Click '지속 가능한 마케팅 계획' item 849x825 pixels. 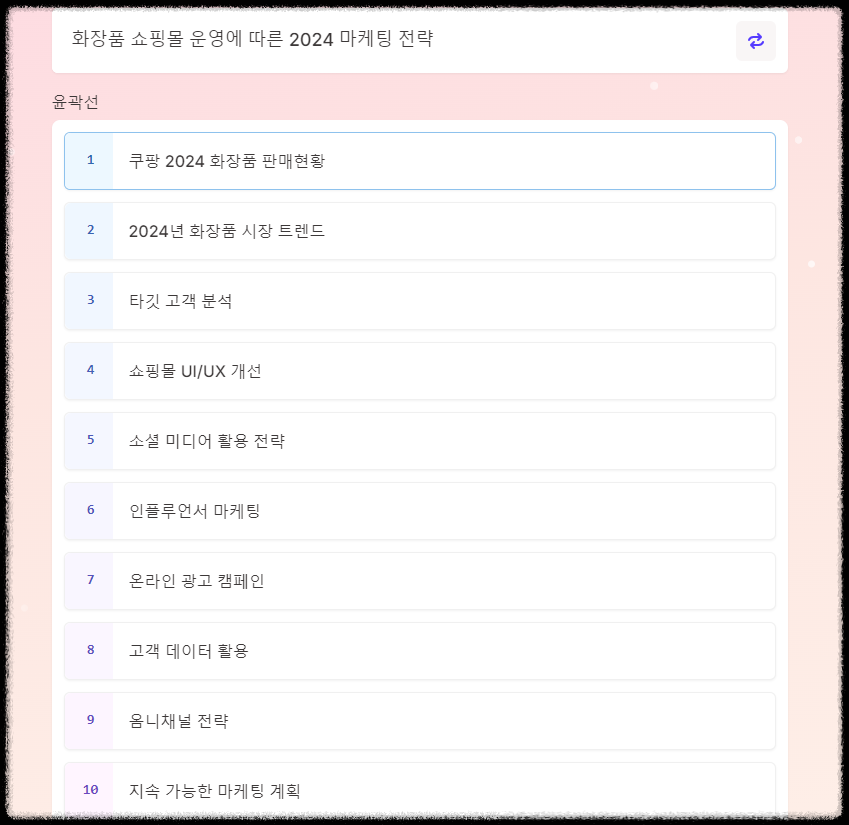[x=420, y=790]
